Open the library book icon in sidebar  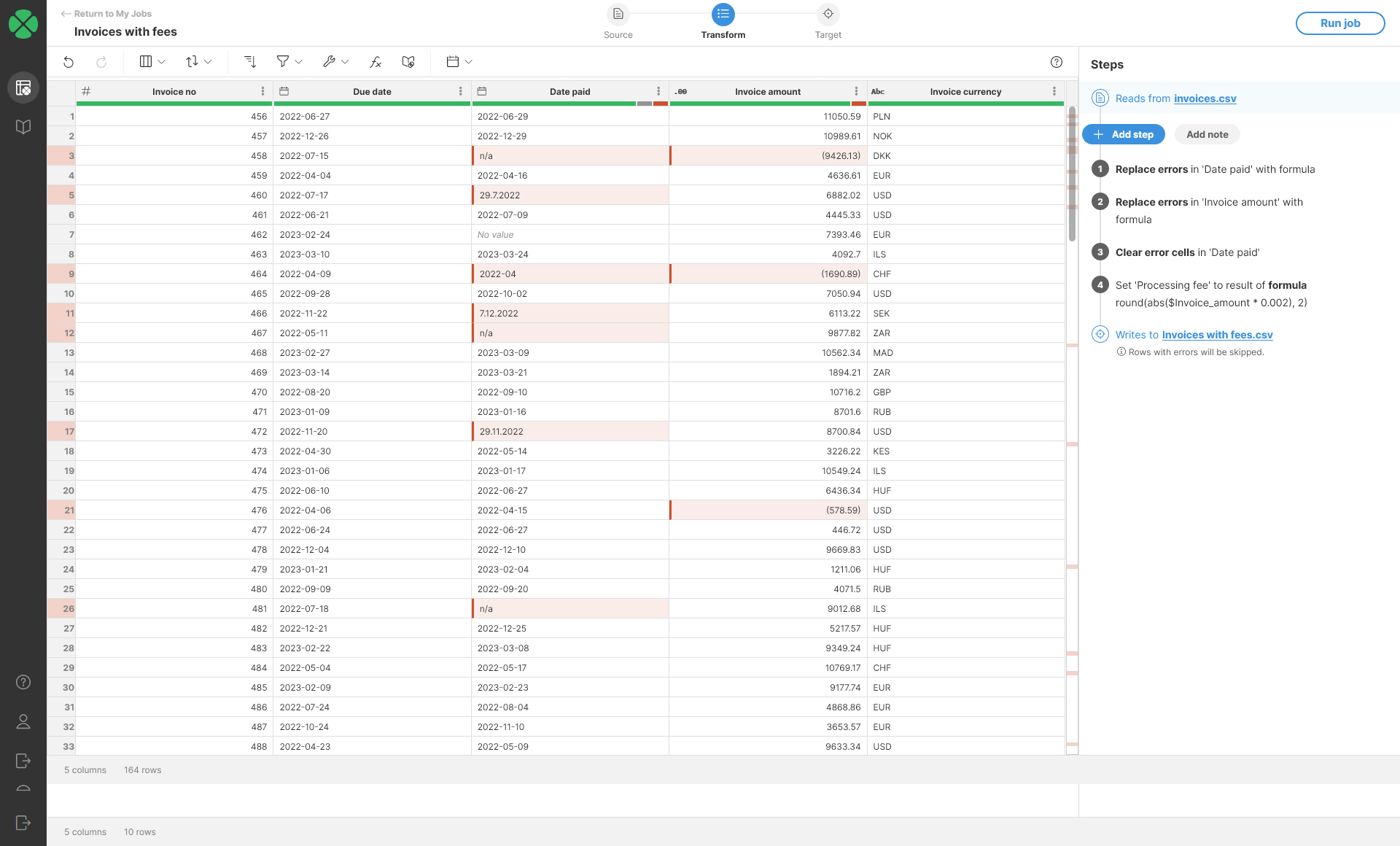pos(23,127)
